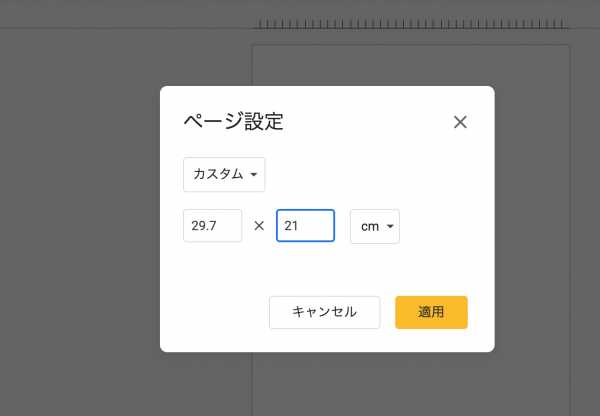Click the × symbol between dimension fields
Screen dimensions: 600x416
[259, 226]
